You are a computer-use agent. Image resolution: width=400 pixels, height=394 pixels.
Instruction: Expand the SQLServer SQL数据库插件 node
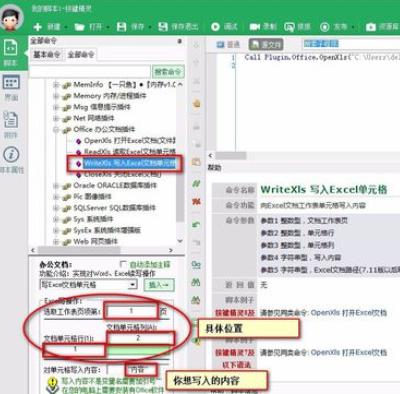click(x=56, y=208)
